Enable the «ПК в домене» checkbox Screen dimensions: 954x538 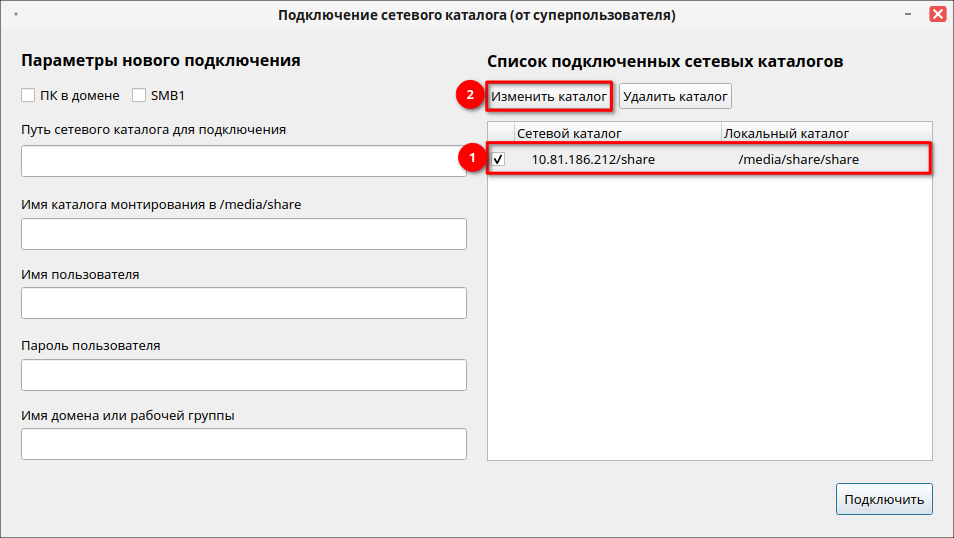pyautogui.click(x=28, y=96)
